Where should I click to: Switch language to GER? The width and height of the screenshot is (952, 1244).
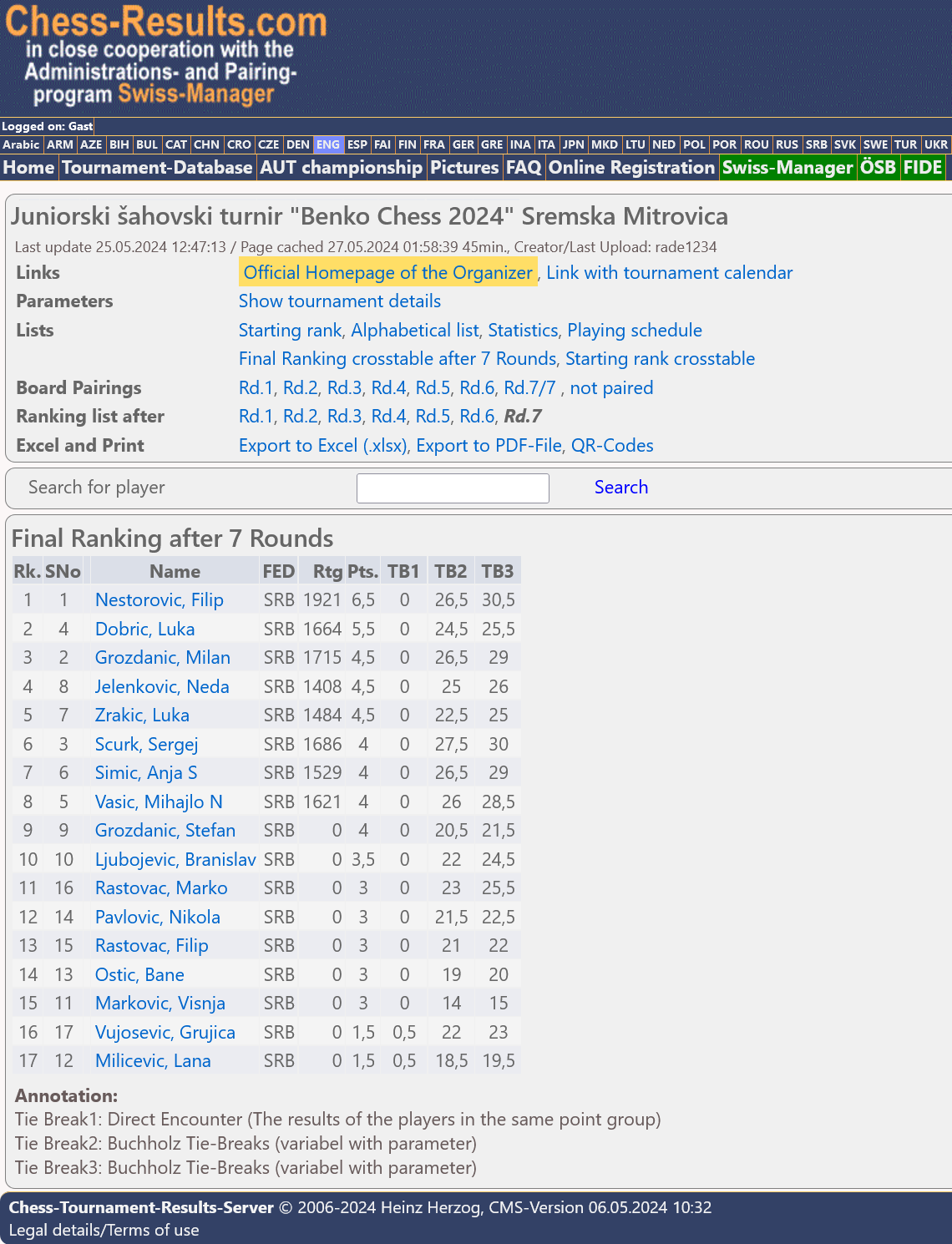pyautogui.click(x=463, y=144)
